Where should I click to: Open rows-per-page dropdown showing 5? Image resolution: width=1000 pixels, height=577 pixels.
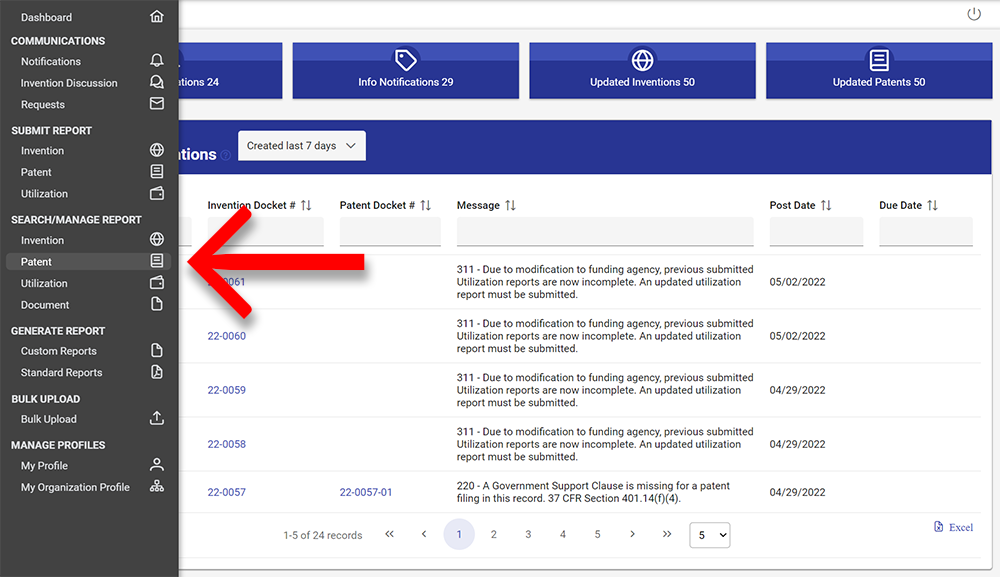pos(709,535)
